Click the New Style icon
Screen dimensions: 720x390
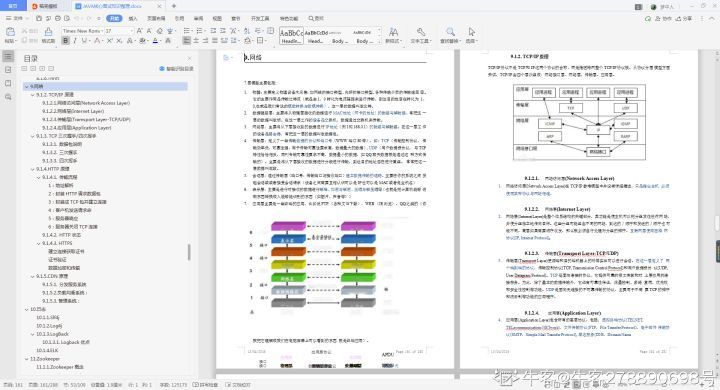click(x=394, y=32)
